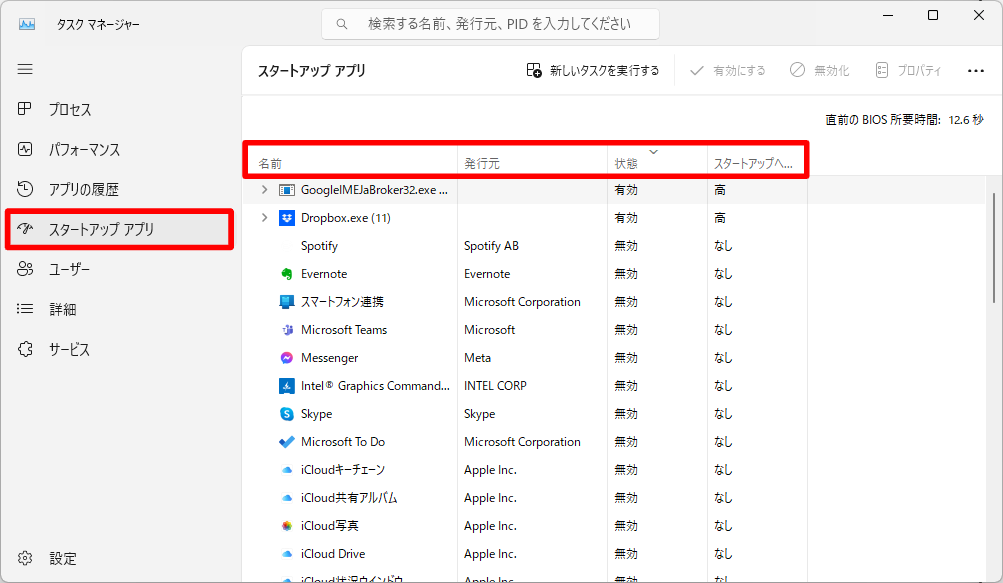Click 有効 status of Dropbox.exe
This screenshot has width=1003, height=583.
(626, 218)
